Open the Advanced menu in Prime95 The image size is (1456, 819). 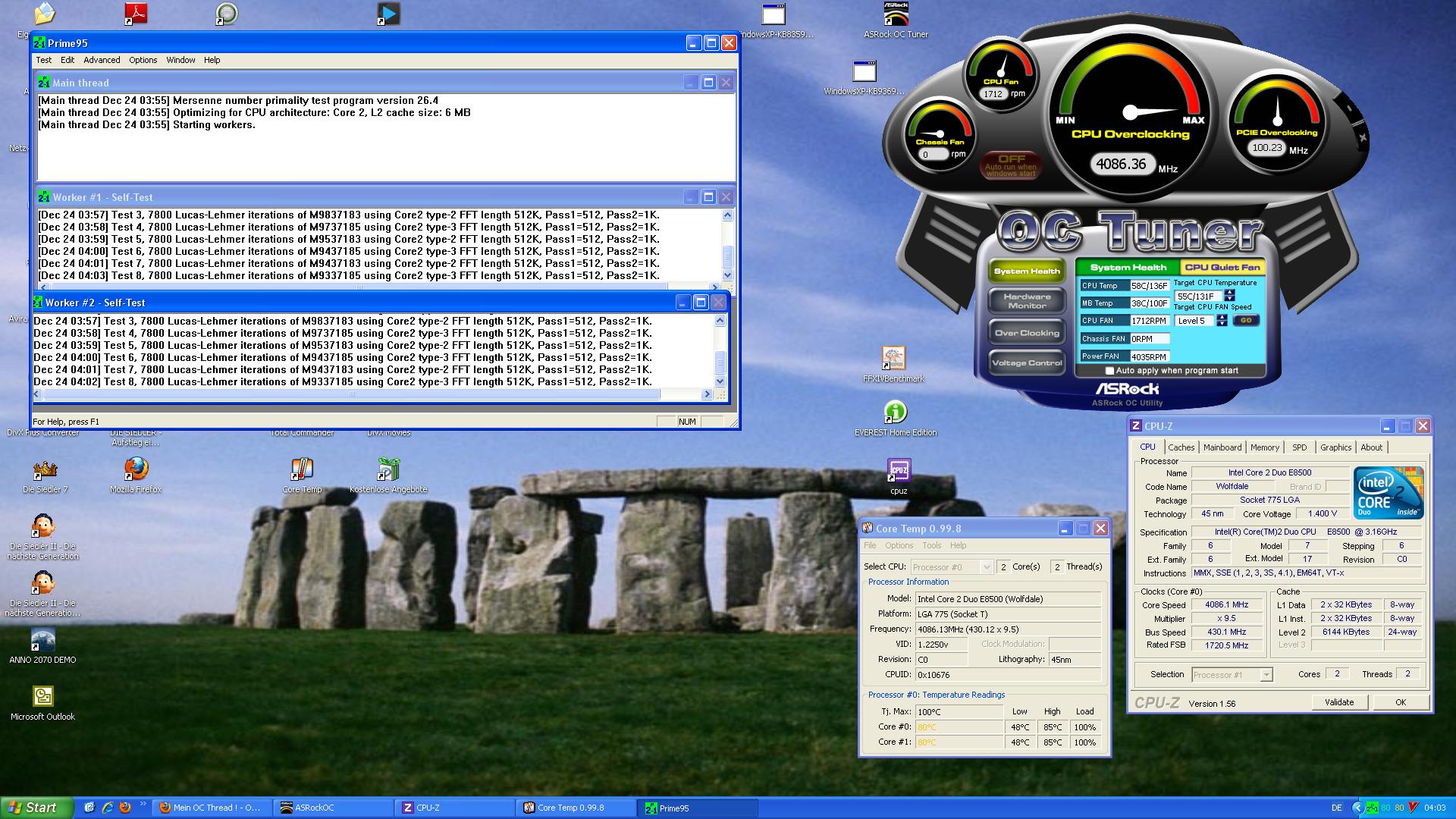[x=102, y=60]
